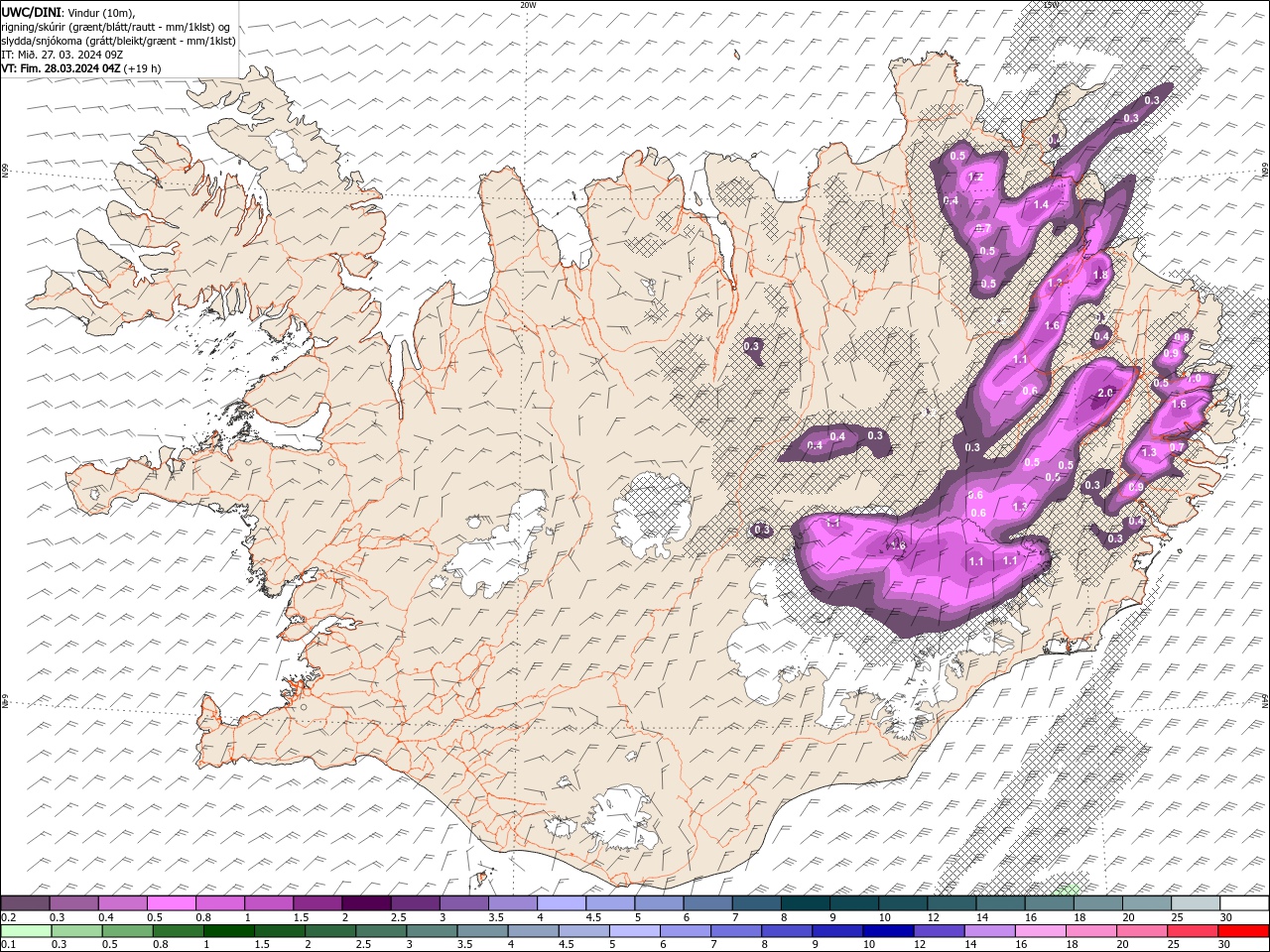Select the 1.5 purple swatch in snow legend
Image resolution: width=1270 pixels, height=952 pixels.
(x=317, y=903)
